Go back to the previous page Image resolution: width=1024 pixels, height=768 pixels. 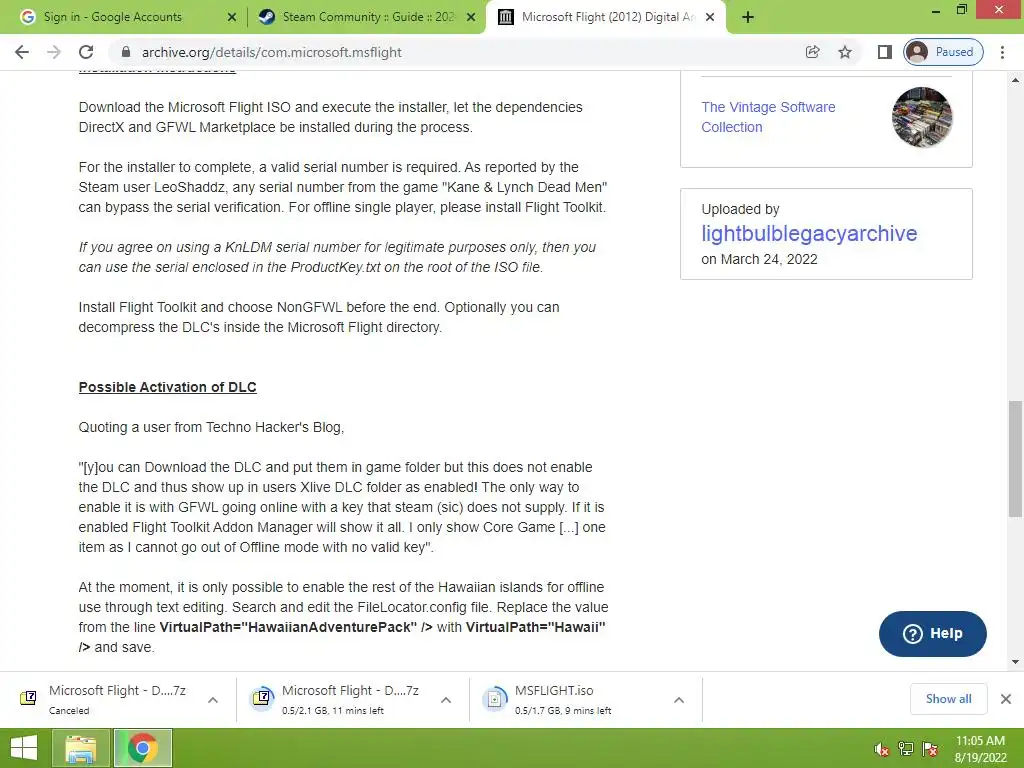pyautogui.click(x=22, y=52)
